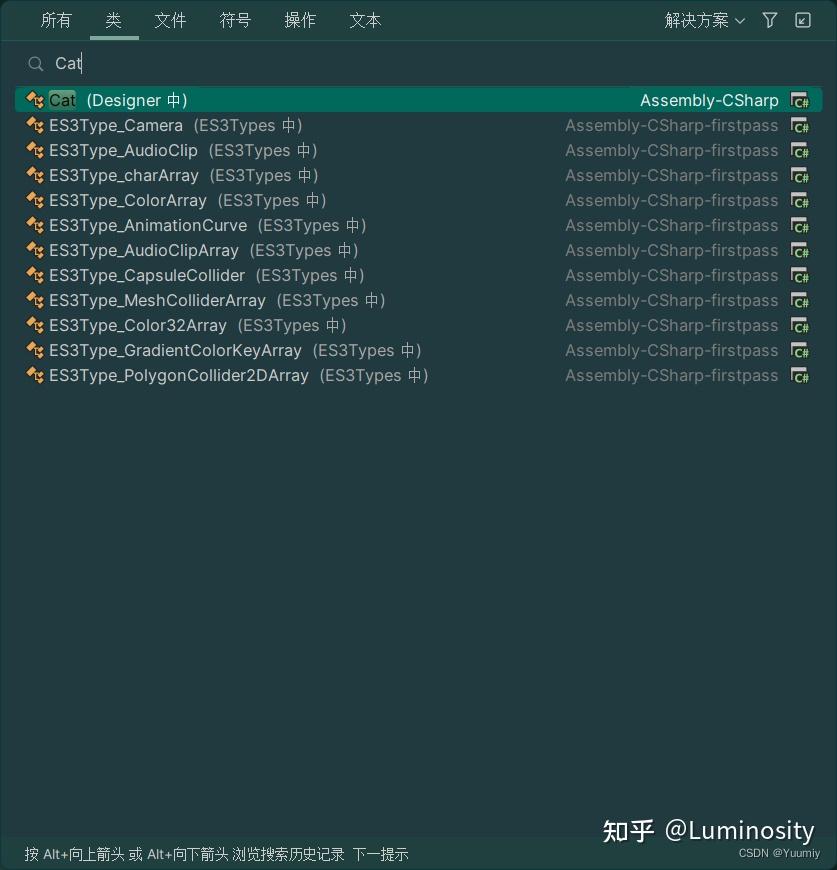Click the open-in-find-window icon at top right
This screenshot has width=837, height=870.
coord(802,20)
